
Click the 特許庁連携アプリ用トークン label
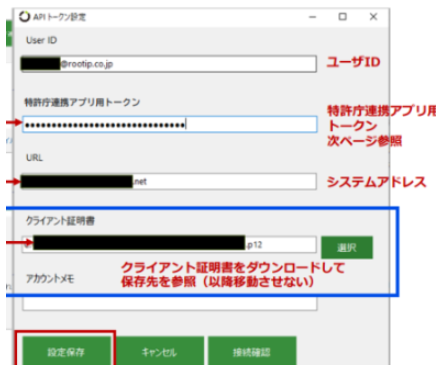pos(82,102)
